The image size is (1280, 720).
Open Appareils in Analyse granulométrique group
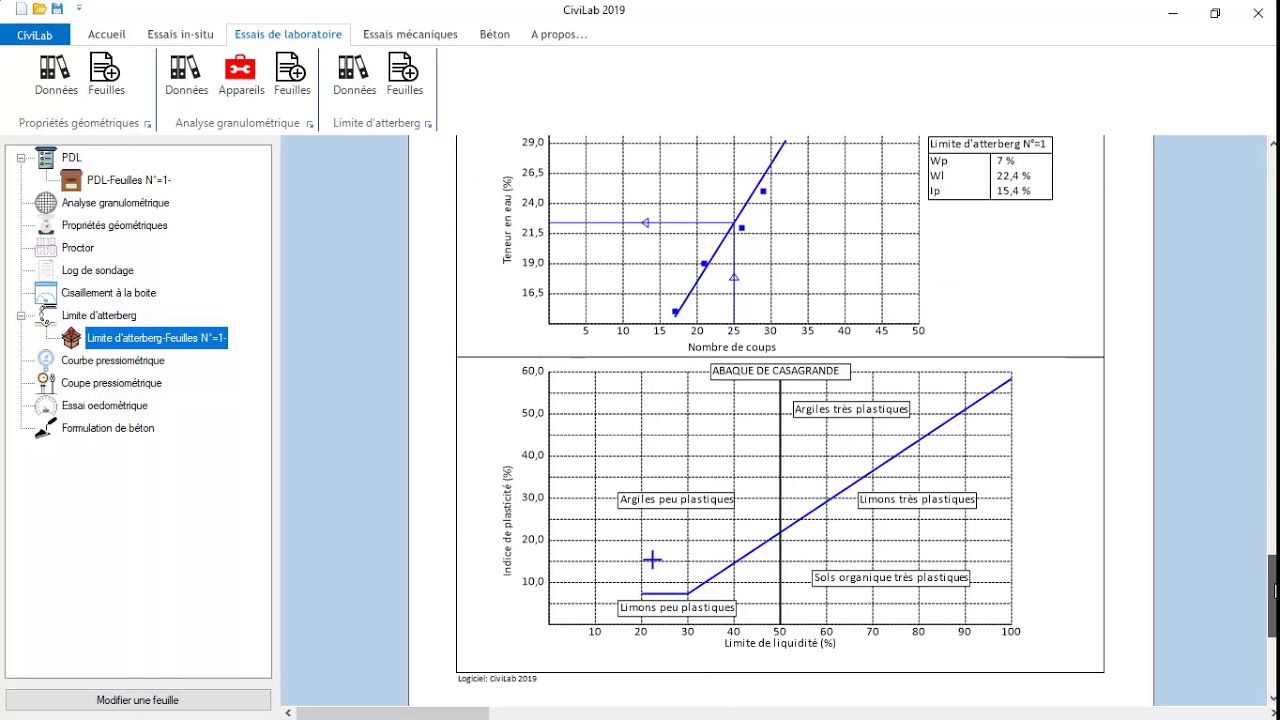coord(241,75)
